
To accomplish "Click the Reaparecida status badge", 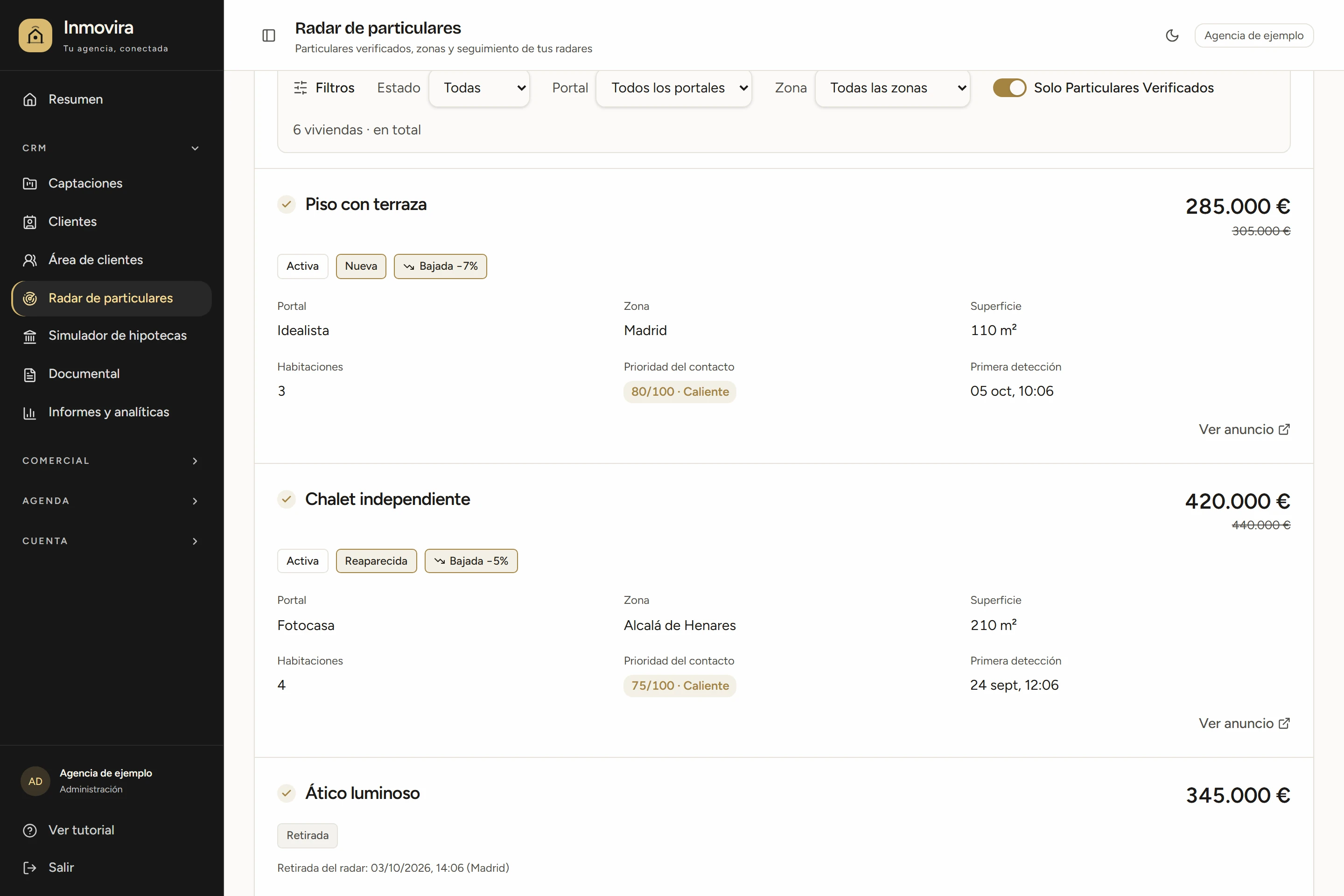I will tap(376, 561).
